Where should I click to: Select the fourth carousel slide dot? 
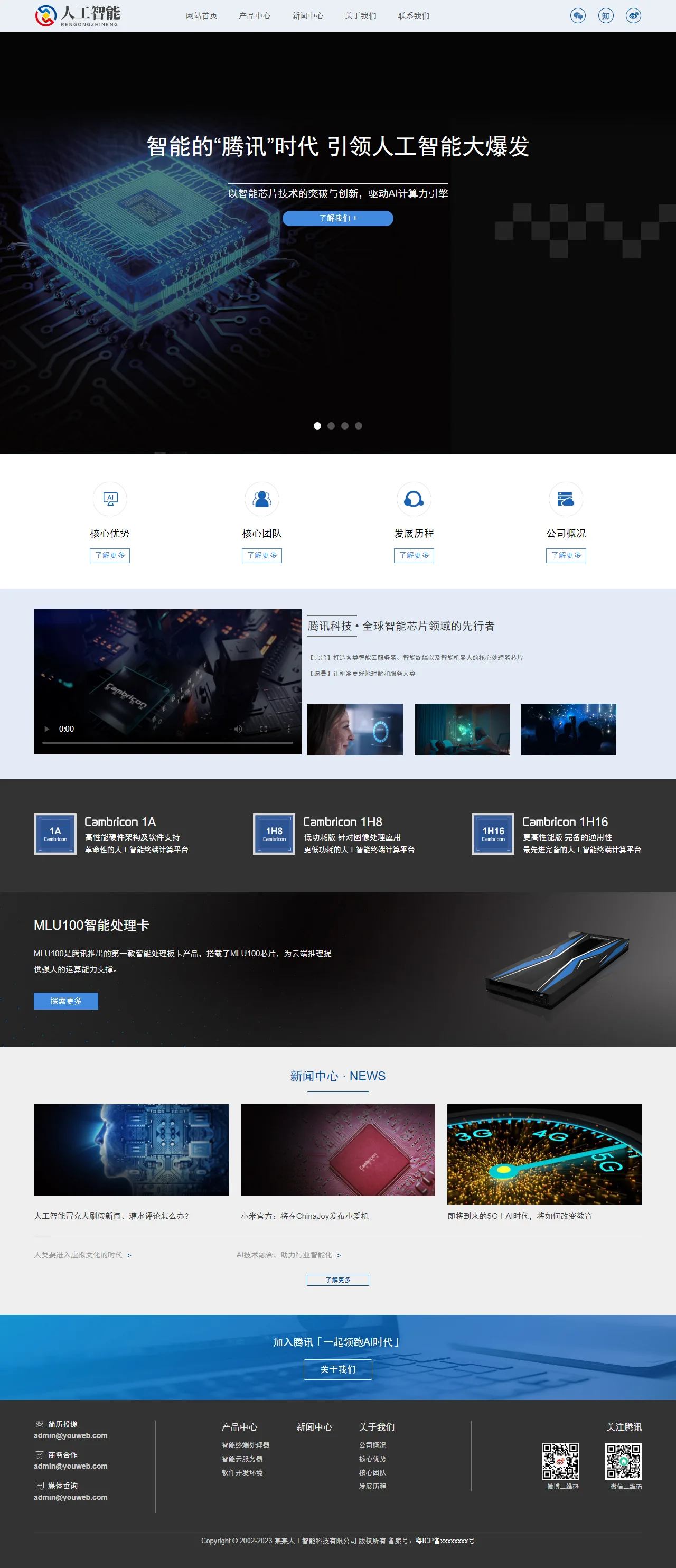point(359,426)
